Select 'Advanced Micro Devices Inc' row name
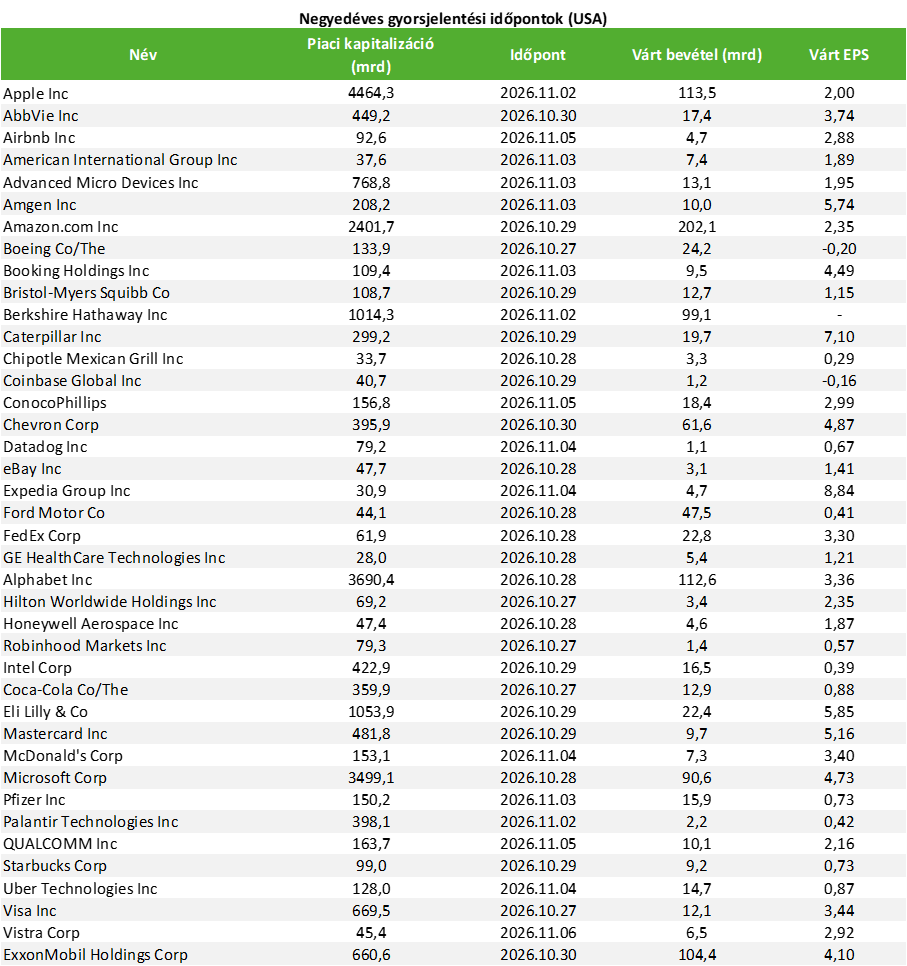This screenshot has height=966, width=907. (101, 183)
